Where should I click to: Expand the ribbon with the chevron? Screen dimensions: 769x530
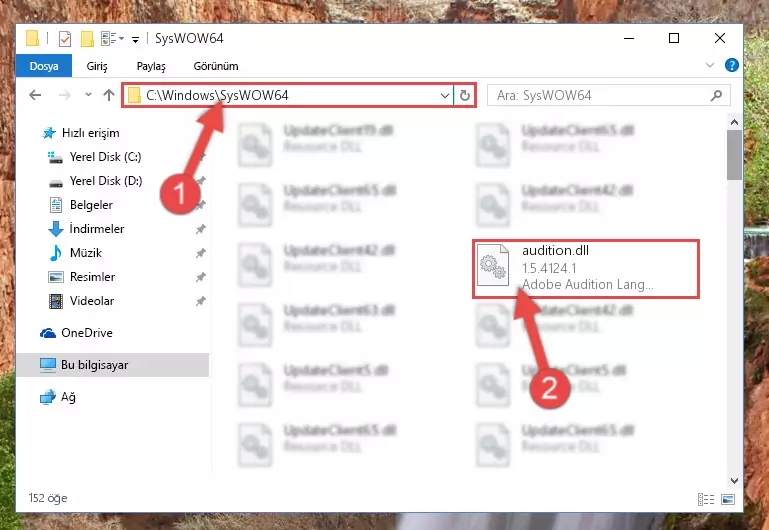coord(710,65)
